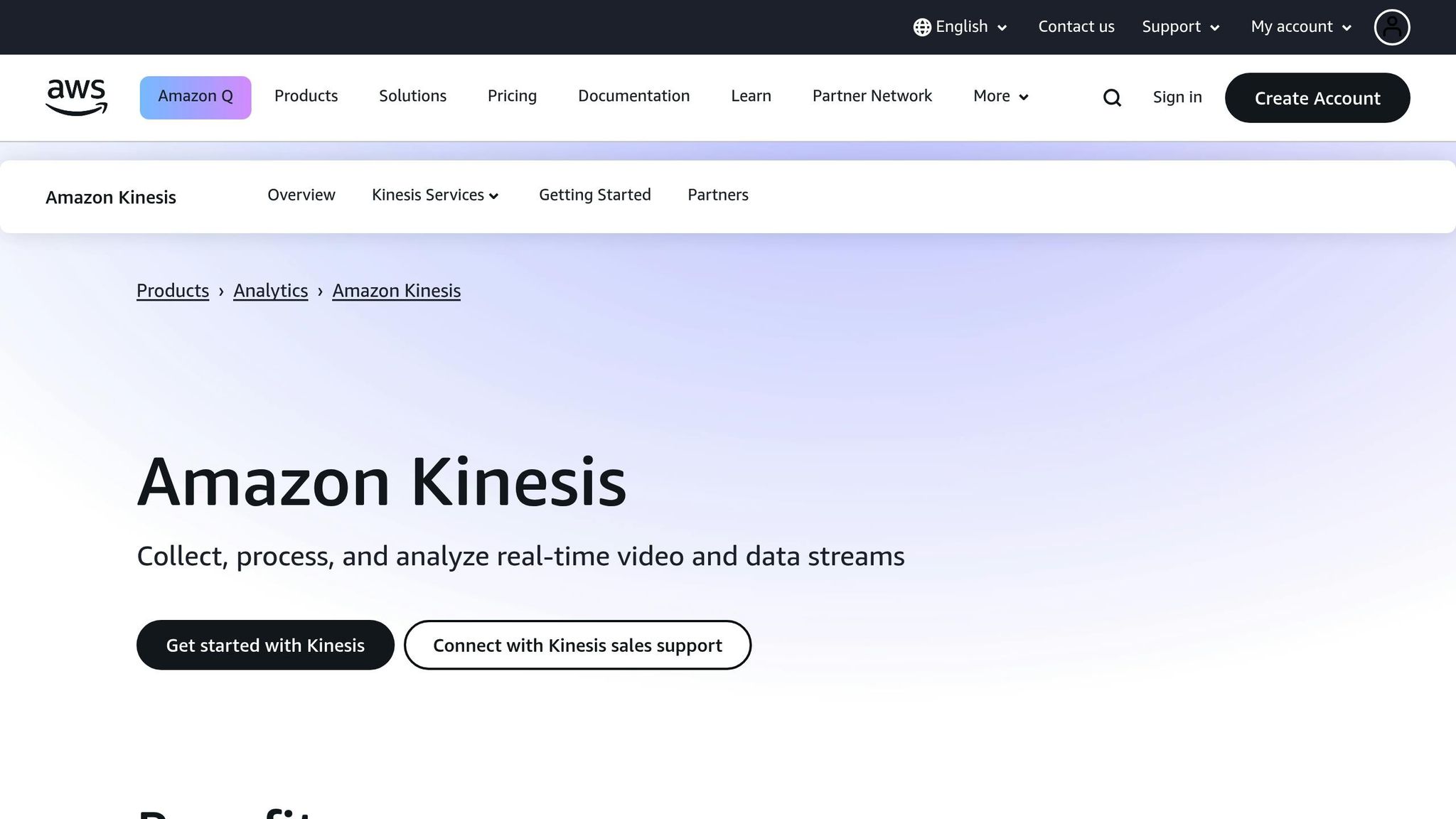Click Connect with Kinesis sales support button
The height and width of the screenshot is (819, 1456).
pos(577,645)
